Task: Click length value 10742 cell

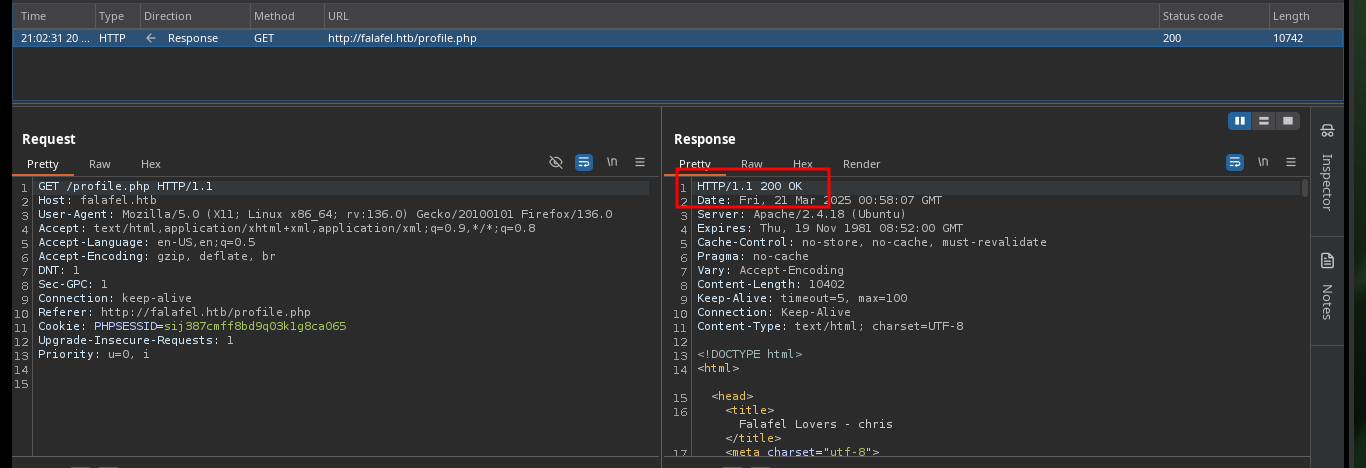Action: click(1288, 38)
